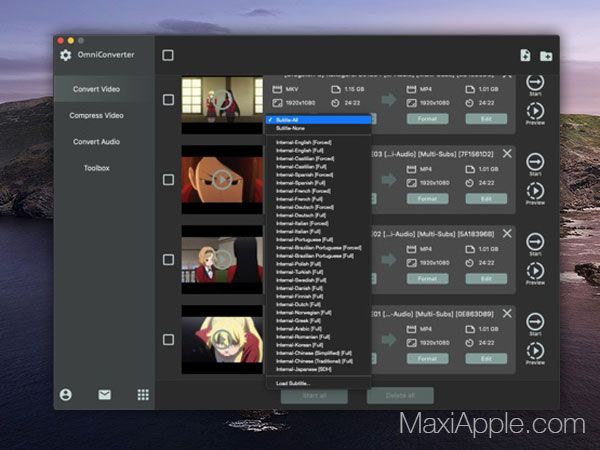This screenshot has height=450, width=600.
Task: Open OmniConverter settings gear
Action: tap(65, 55)
